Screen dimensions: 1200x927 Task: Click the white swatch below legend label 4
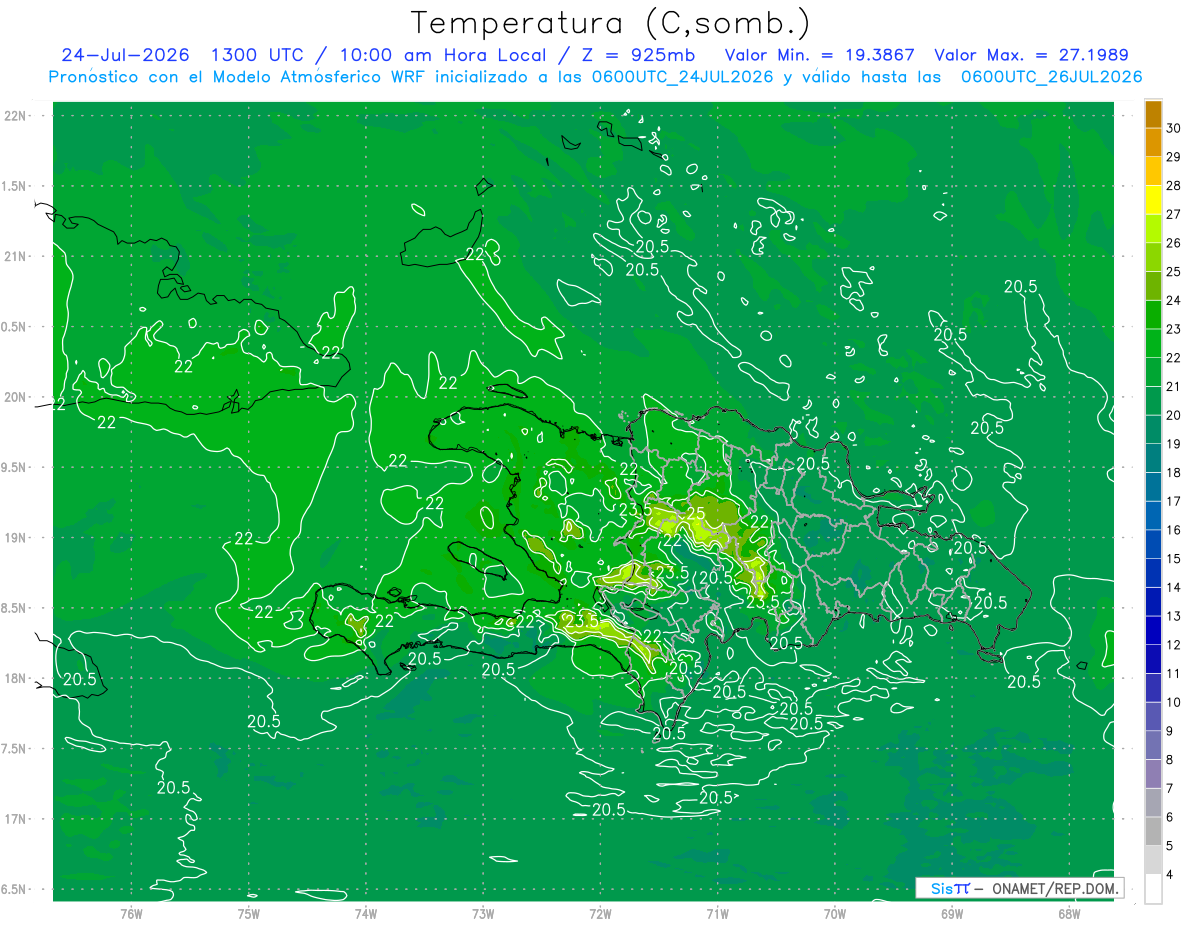pyautogui.click(x=1154, y=889)
